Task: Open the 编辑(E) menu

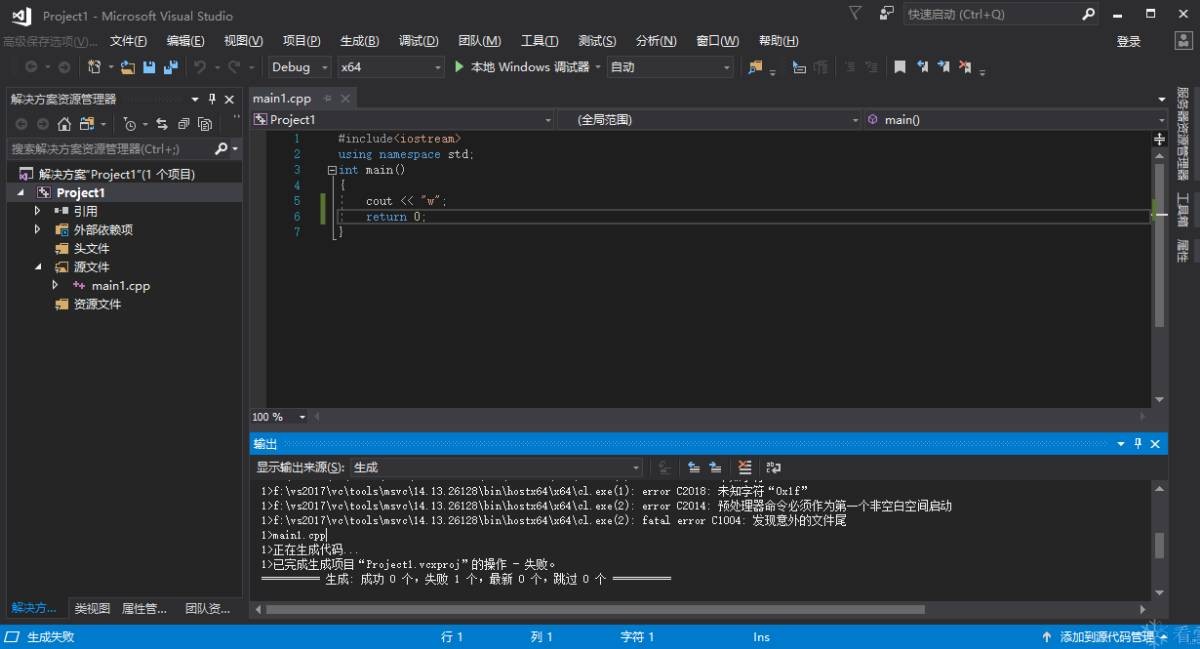Action: (x=185, y=41)
